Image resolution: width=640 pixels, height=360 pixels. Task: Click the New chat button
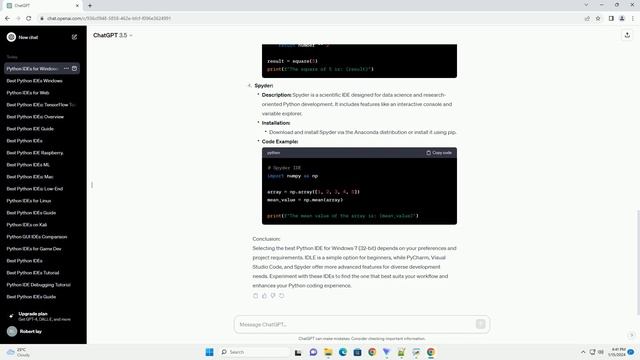[x=42, y=37]
